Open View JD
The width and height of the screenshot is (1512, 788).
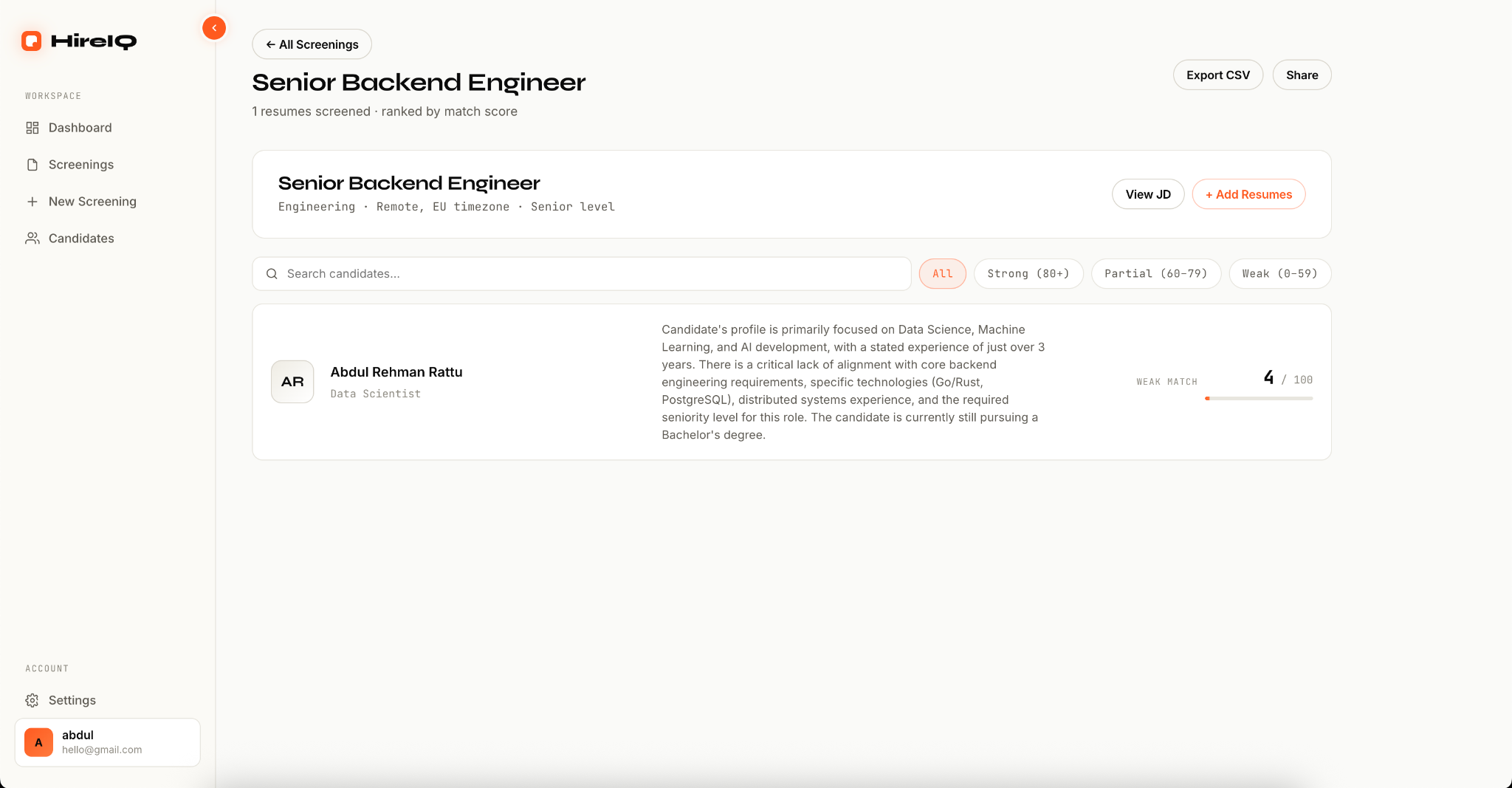(1148, 194)
